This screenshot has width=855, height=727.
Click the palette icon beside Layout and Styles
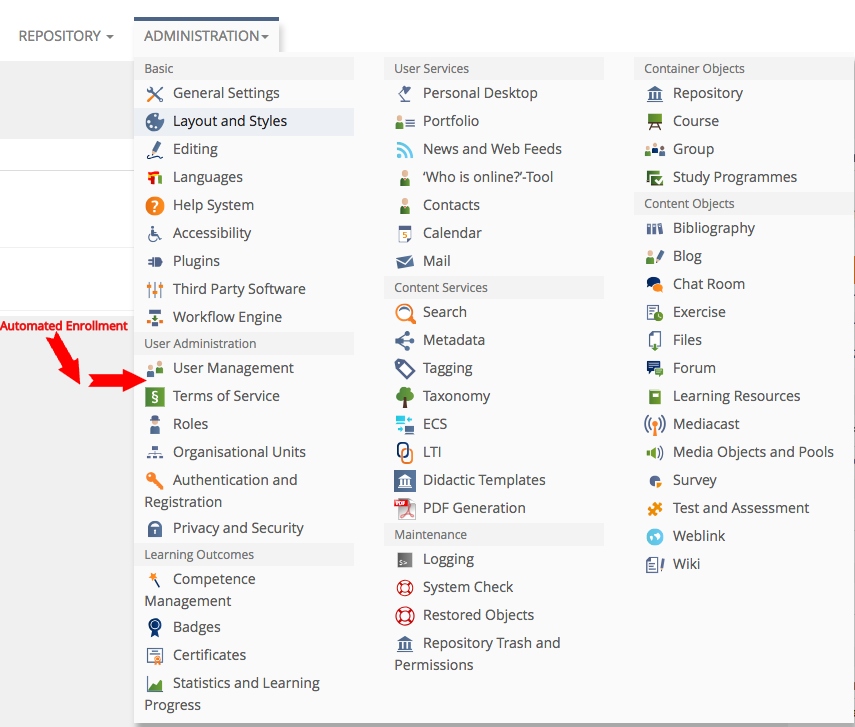coord(155,122)
